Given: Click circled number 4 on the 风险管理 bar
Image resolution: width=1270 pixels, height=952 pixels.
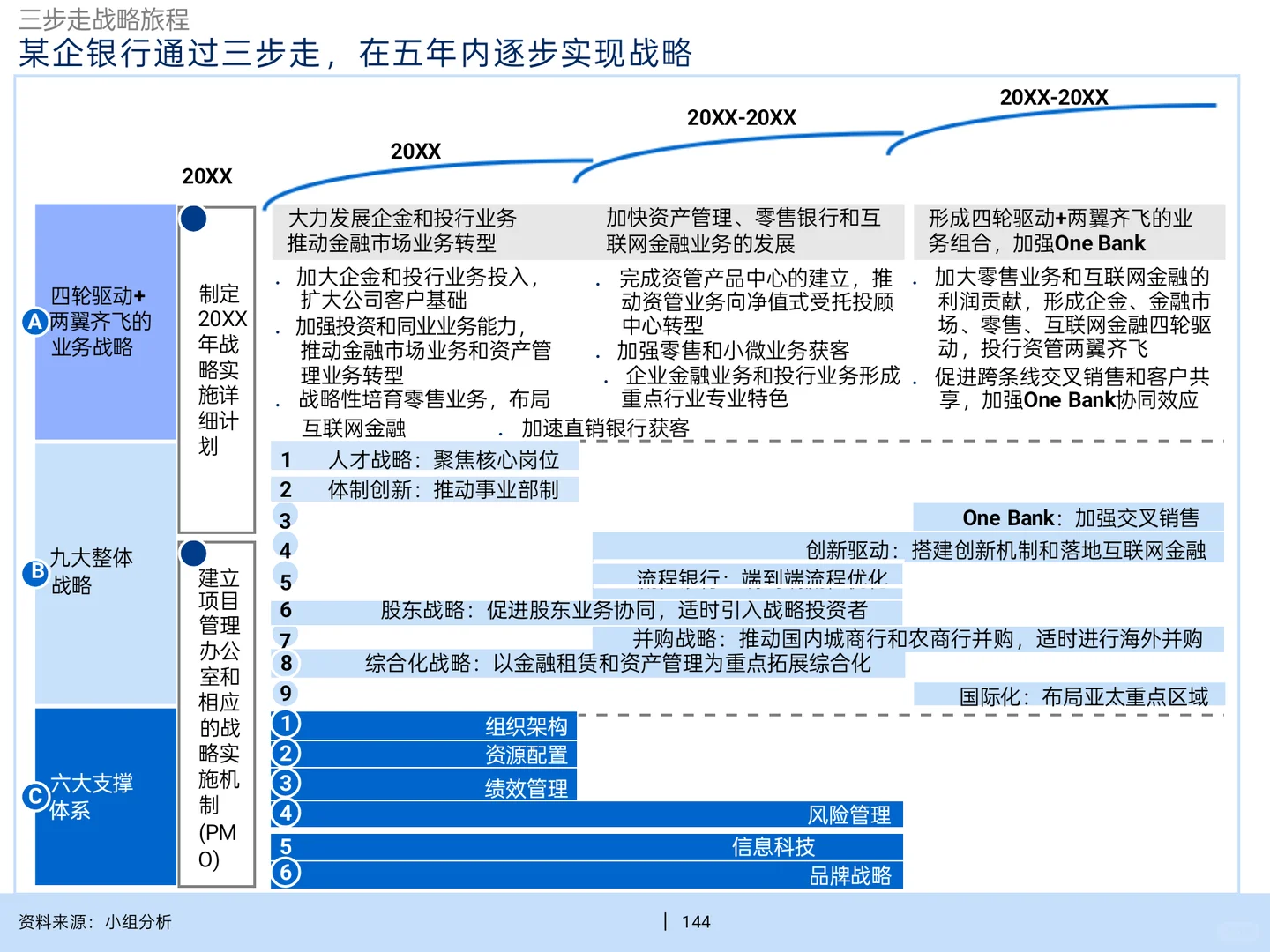Looking at the screenshot, I should [x=286, y=813].
